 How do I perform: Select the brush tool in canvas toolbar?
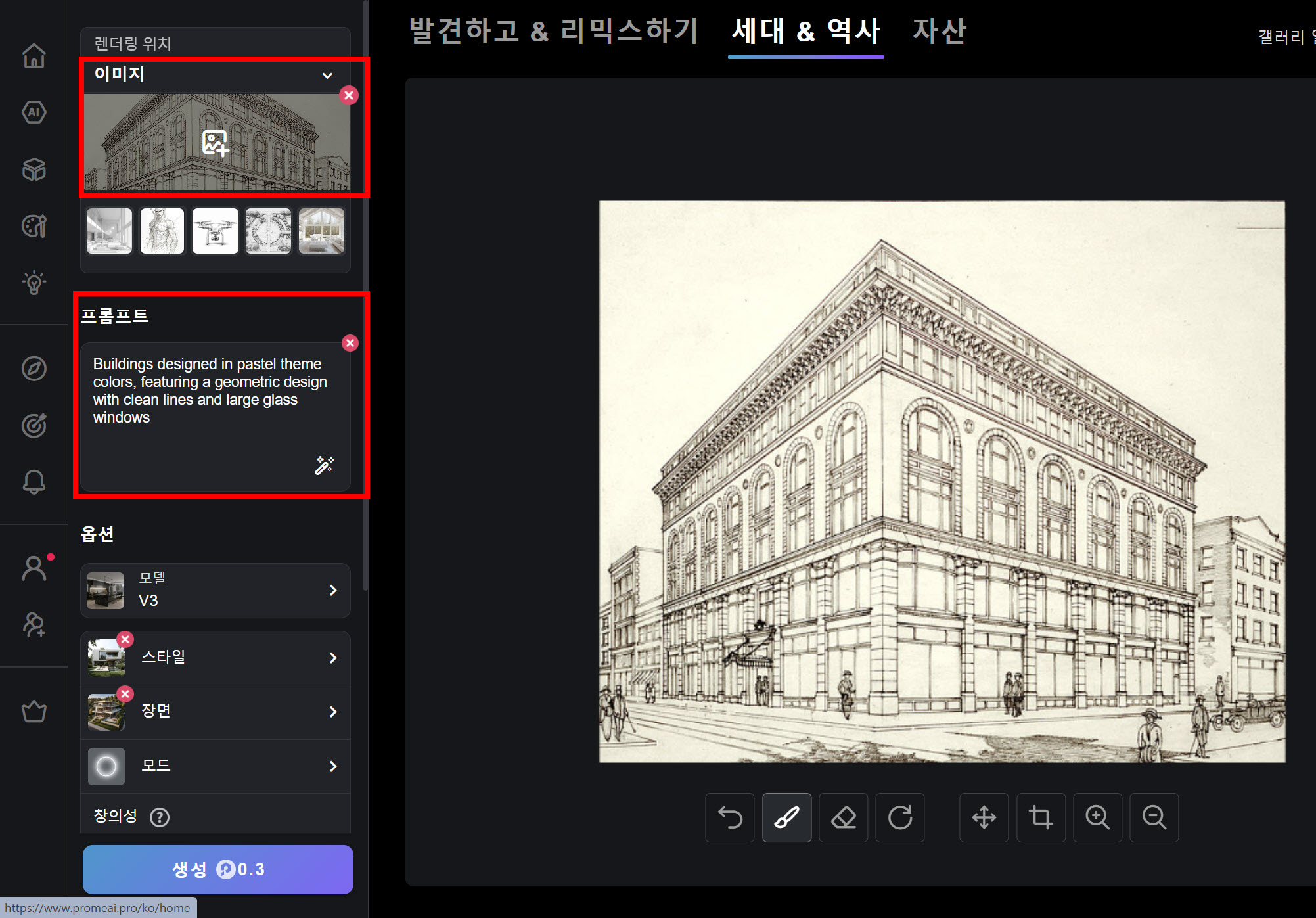[786, 817]
